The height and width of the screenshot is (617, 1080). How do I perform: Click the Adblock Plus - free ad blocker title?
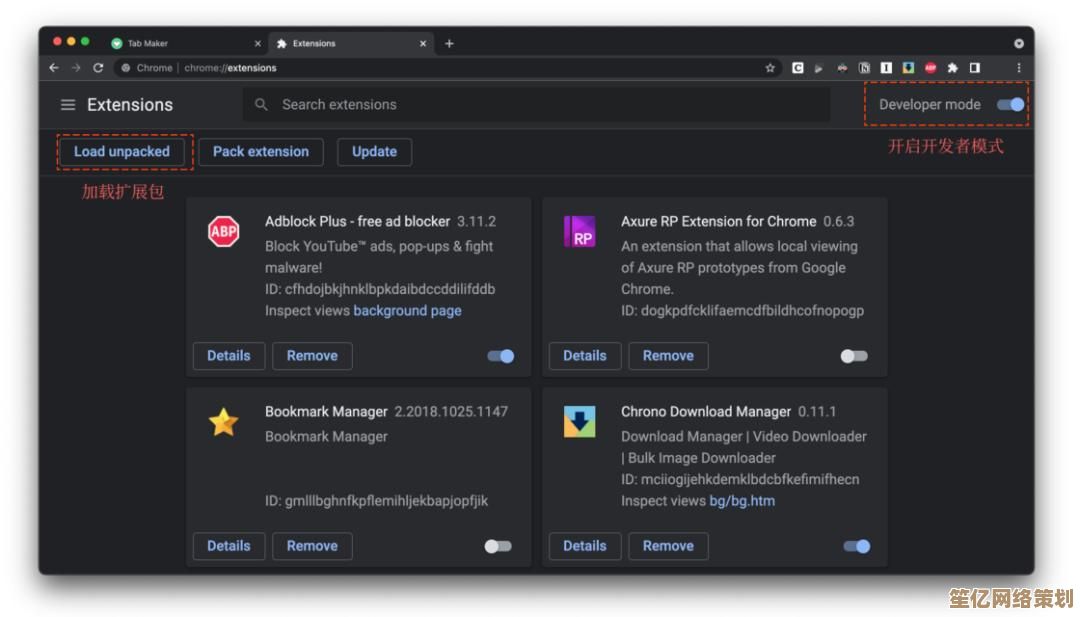(357, 221)
